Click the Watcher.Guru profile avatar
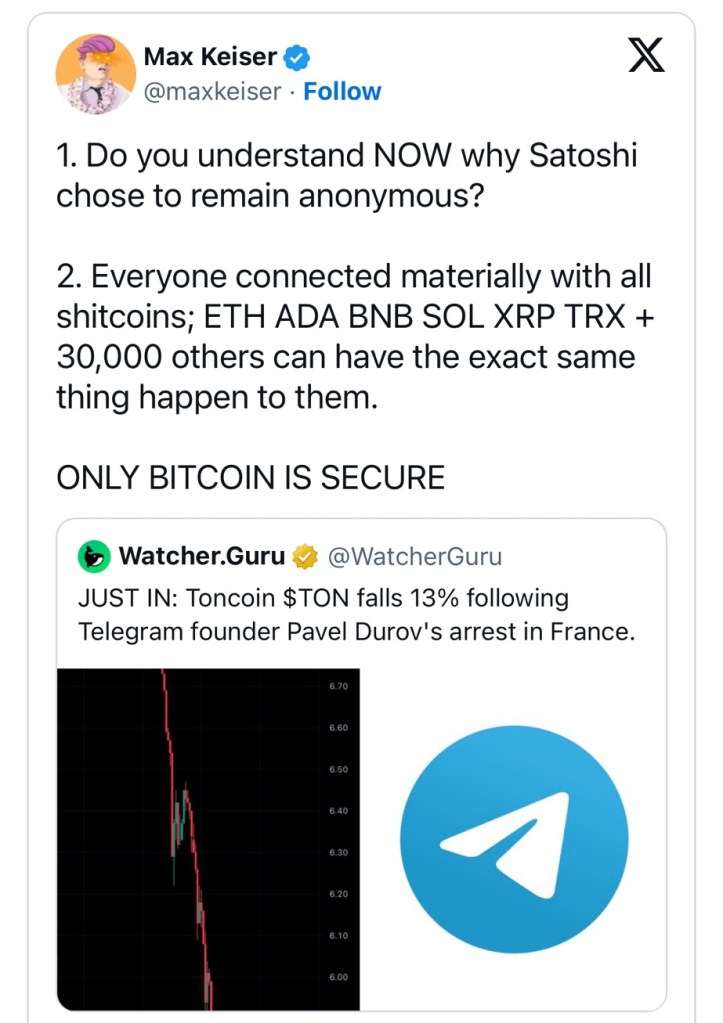Image resolution: width=723 pixels, height=1023 pixels. (x=95, y=556)
